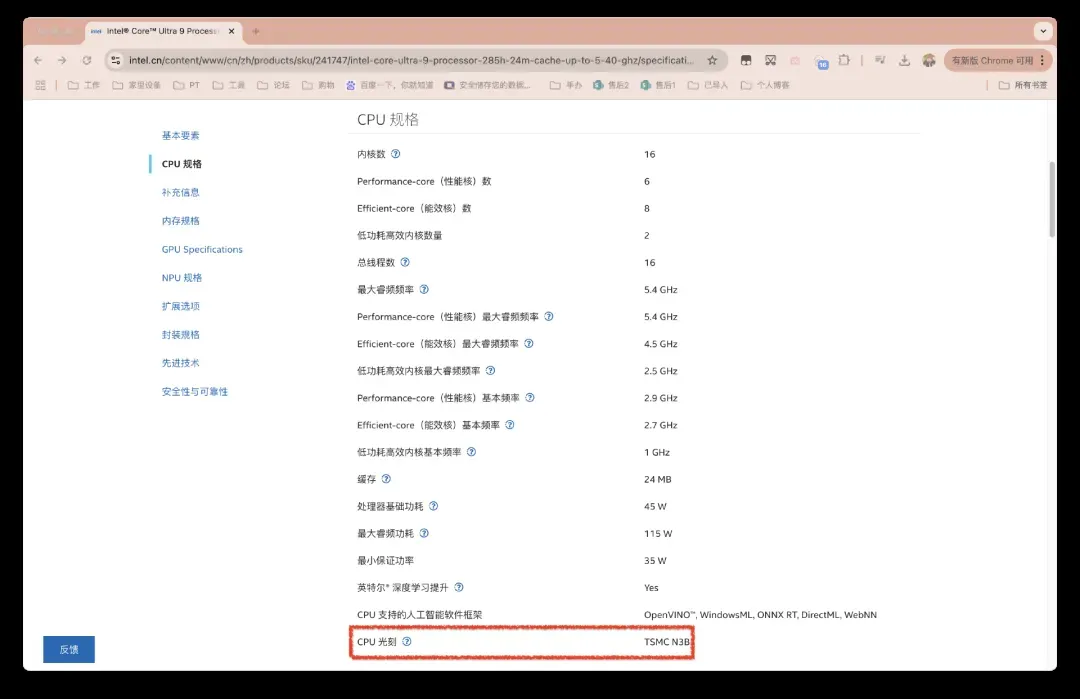Image resolution: width=1080 pixels, height=699 pixels.
Task: Click the info icon beside CPU 光刻
Action: pos(407,642)
